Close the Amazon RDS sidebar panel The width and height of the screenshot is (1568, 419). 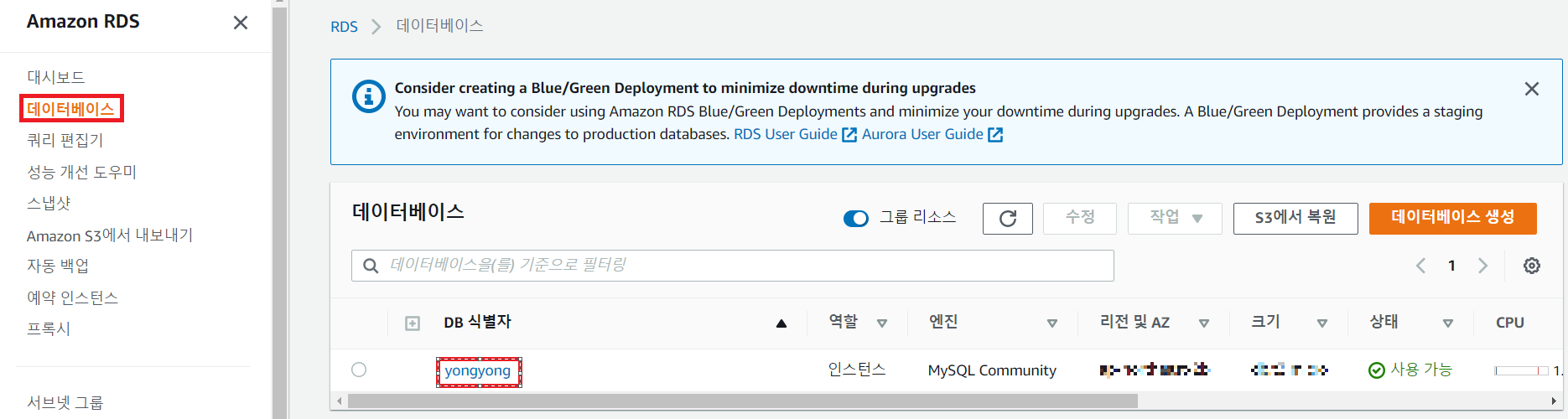coord(241,23)
